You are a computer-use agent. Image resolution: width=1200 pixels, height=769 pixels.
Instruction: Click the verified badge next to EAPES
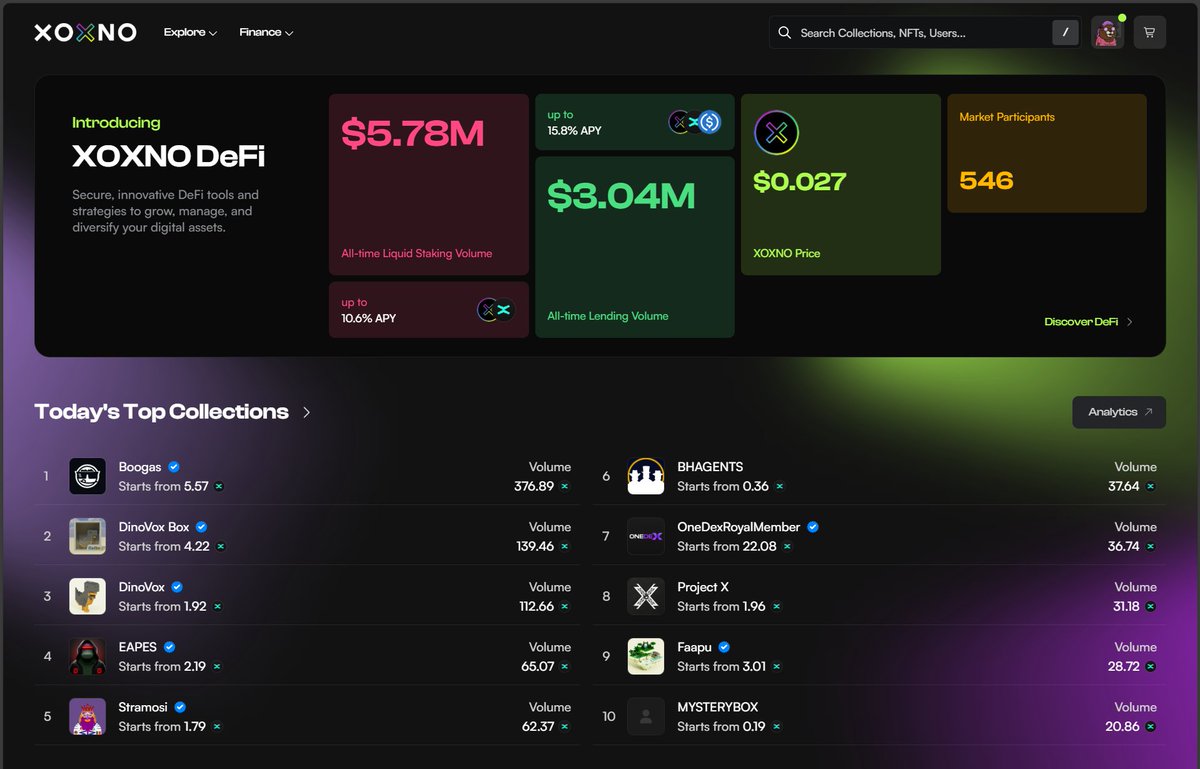coord(169,647)
